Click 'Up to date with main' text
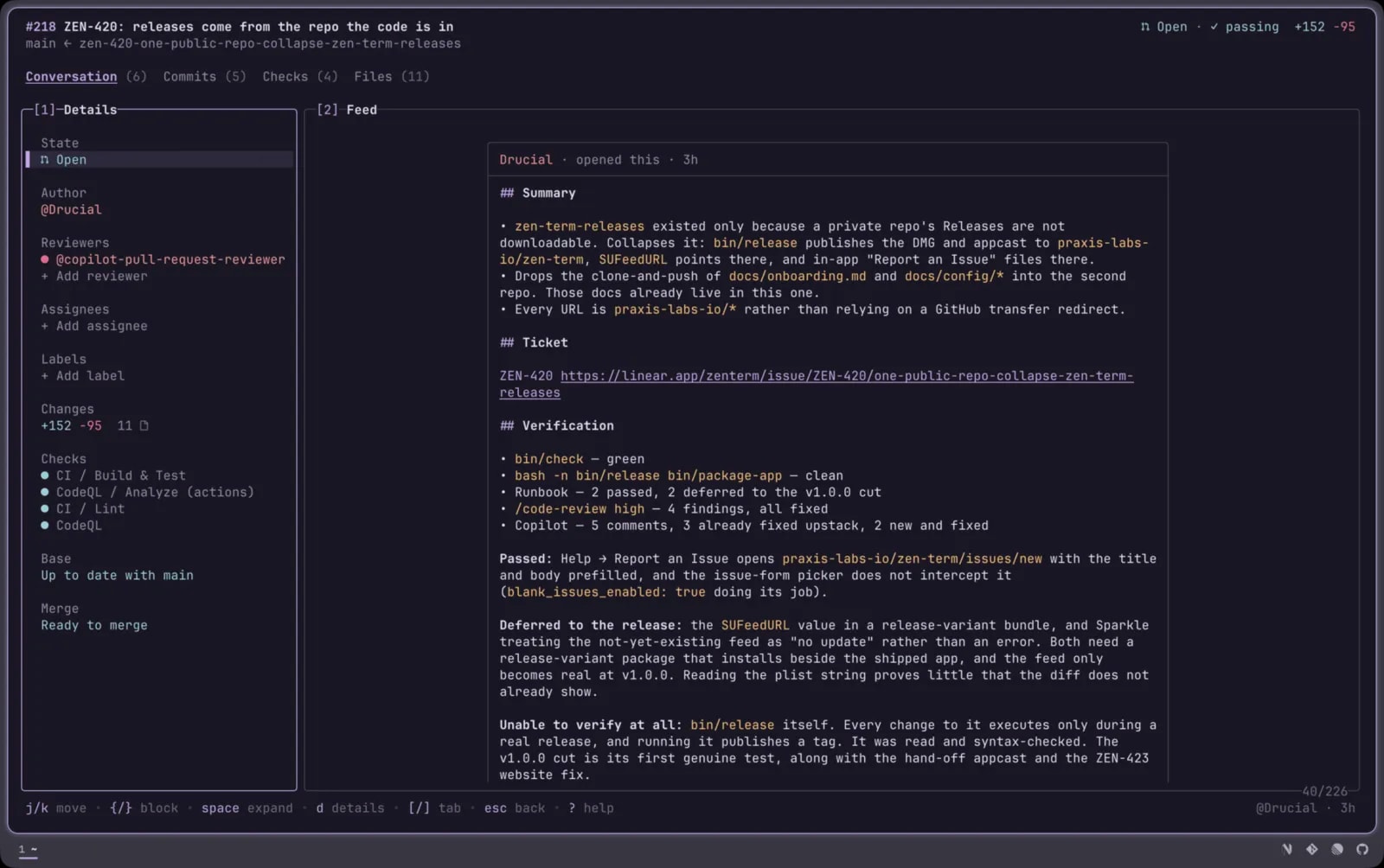1384x868 pixels. click(117, 575)
